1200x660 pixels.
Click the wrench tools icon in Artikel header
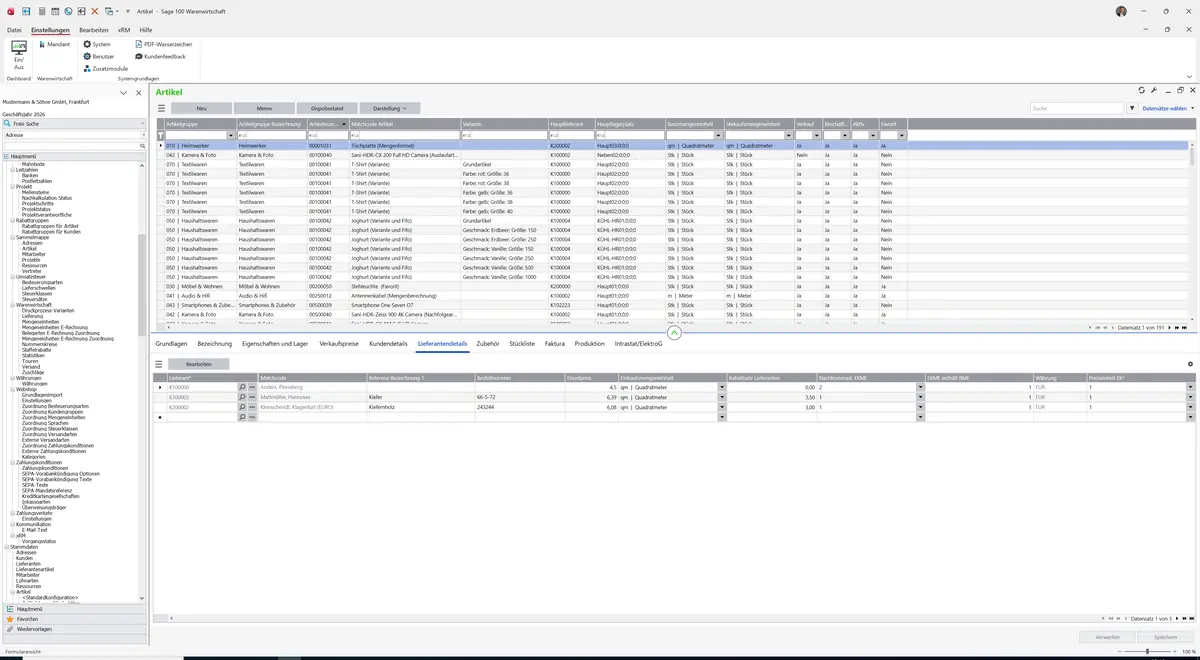(1154, 91)
